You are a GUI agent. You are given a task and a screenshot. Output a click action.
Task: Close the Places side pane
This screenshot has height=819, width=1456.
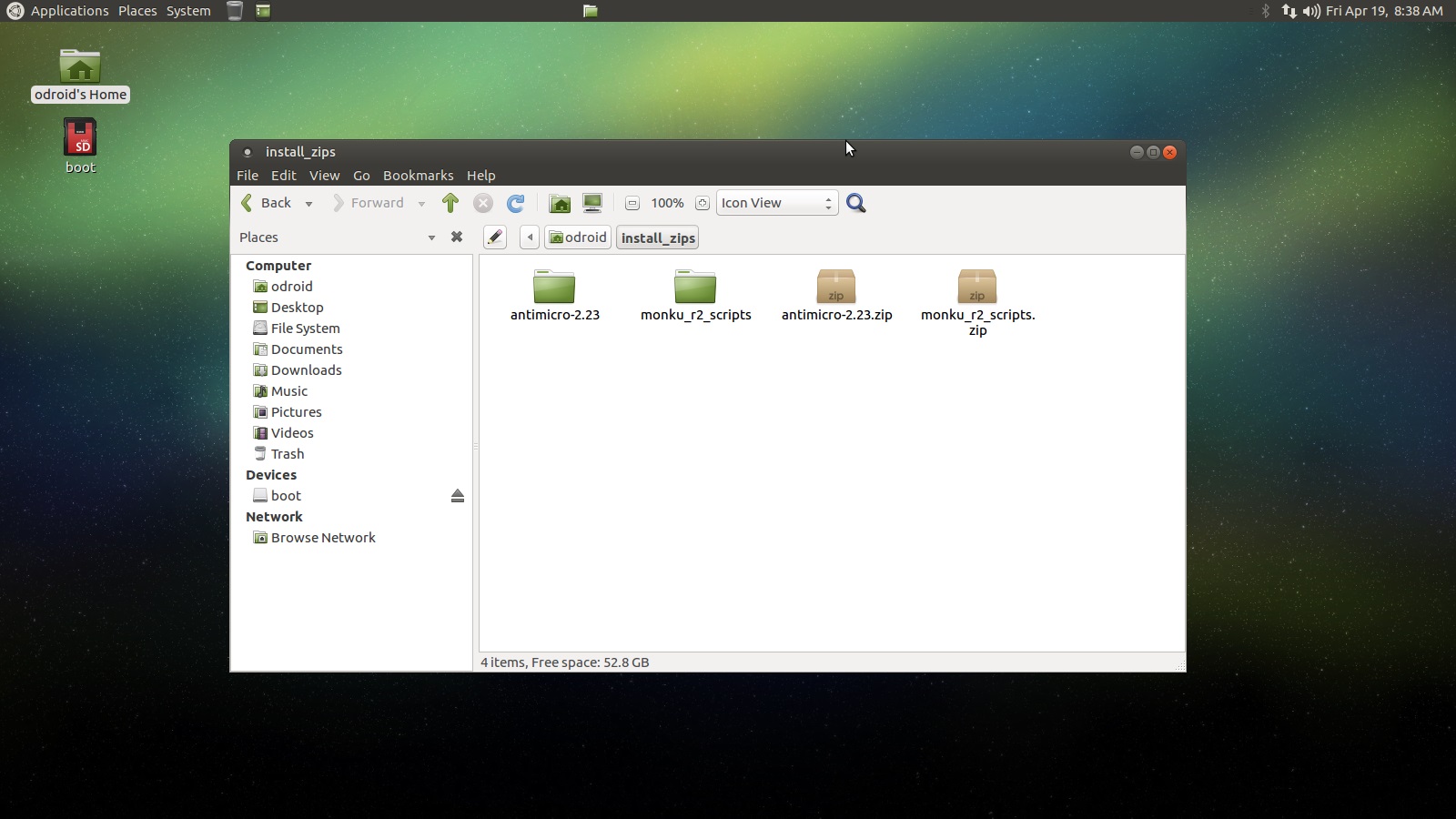coord(457,237)
